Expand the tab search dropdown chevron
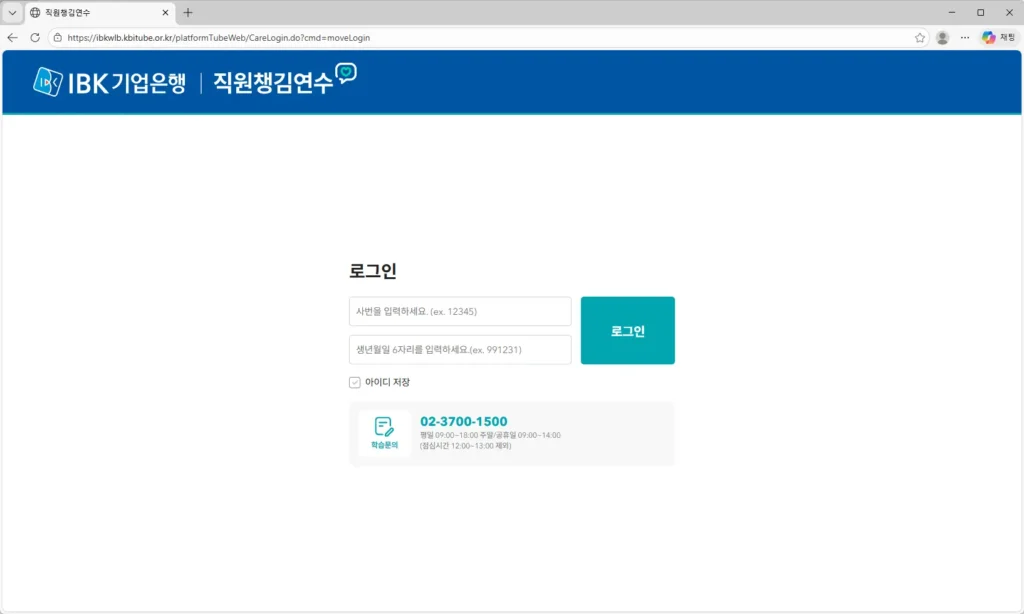This screenshot has width=1024, height=614. pos(12,12)
